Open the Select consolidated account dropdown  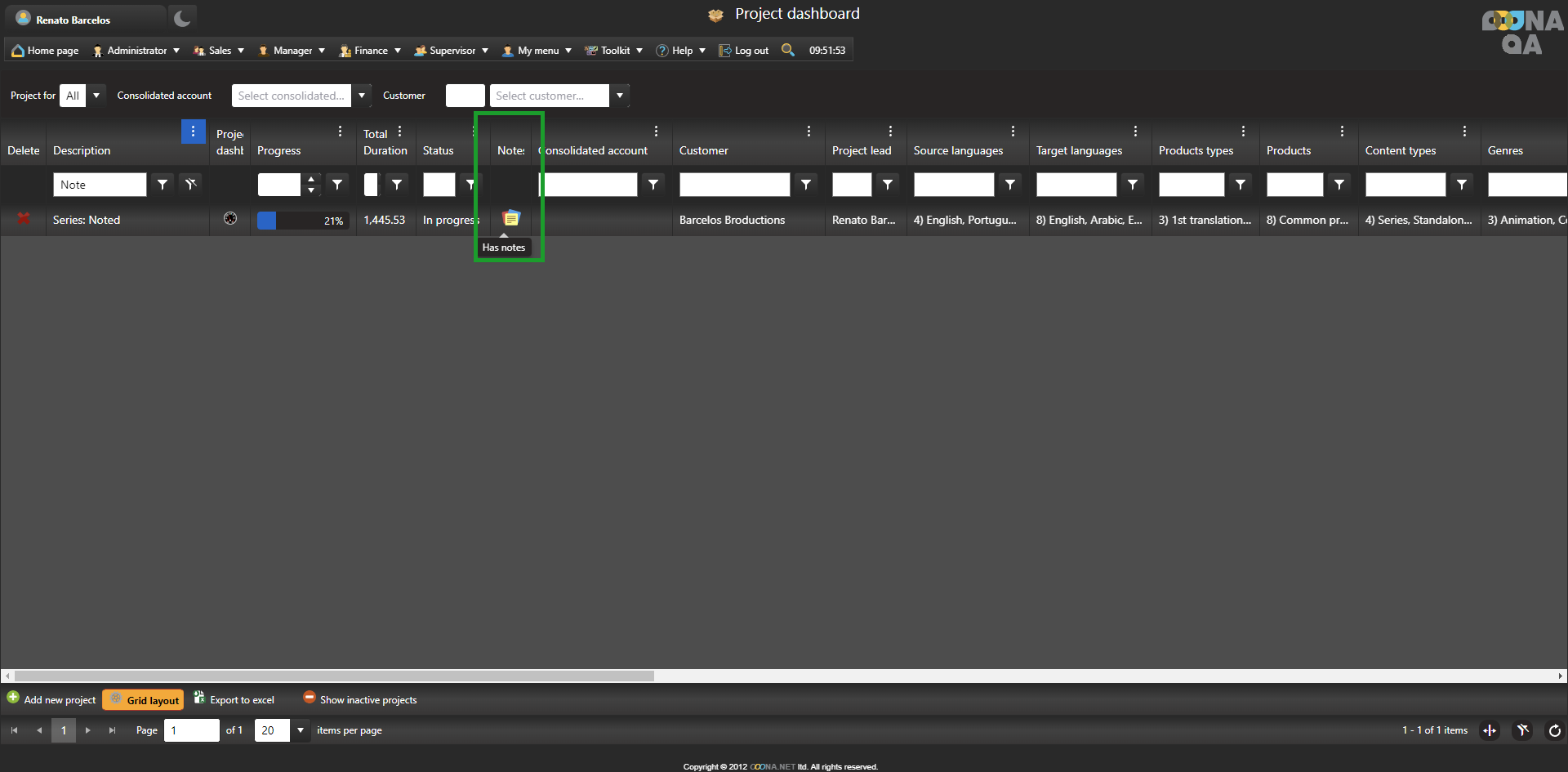click(x=361, y=96)
